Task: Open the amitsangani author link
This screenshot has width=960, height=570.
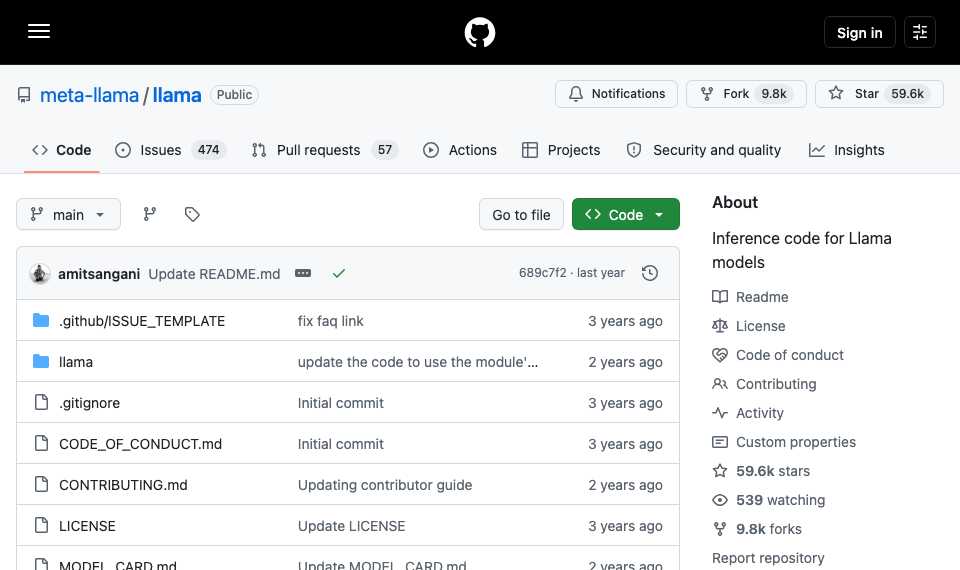Action: point(99,274)
